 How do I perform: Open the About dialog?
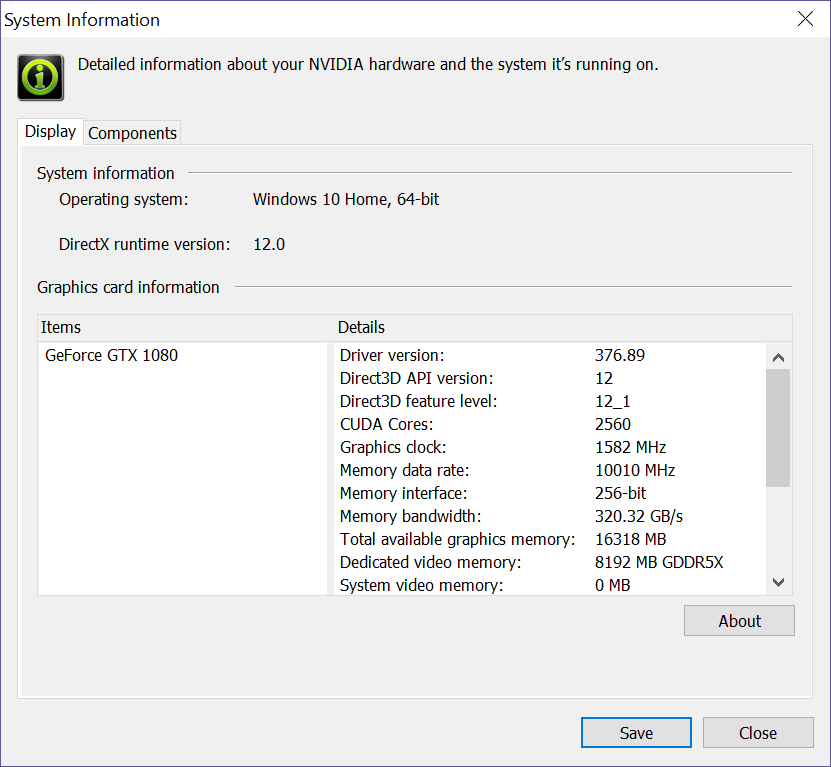point(739,621)
